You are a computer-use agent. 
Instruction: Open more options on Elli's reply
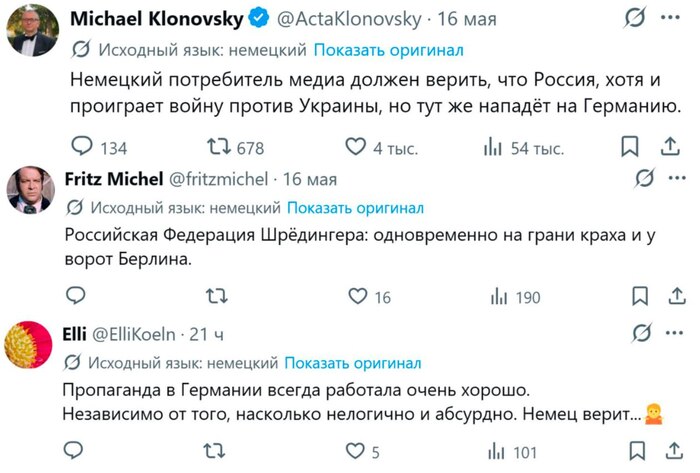[x=674, y=333]
